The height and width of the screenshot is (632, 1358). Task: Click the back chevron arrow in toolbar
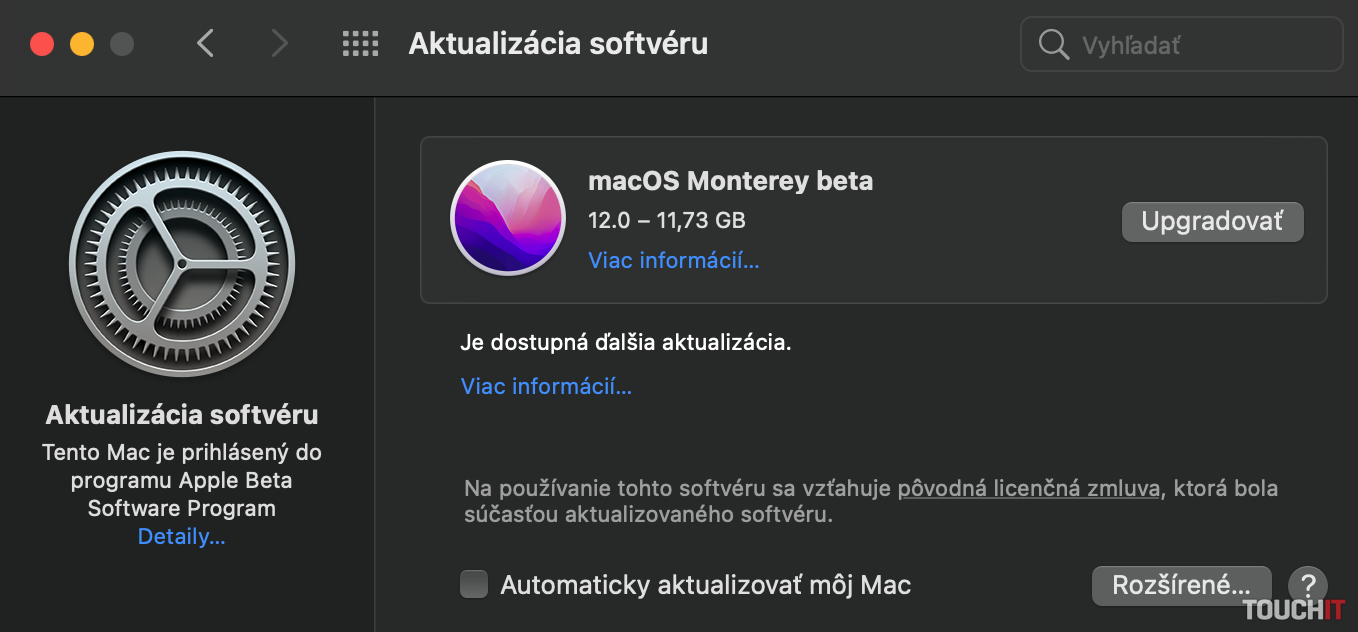[206, 43]
